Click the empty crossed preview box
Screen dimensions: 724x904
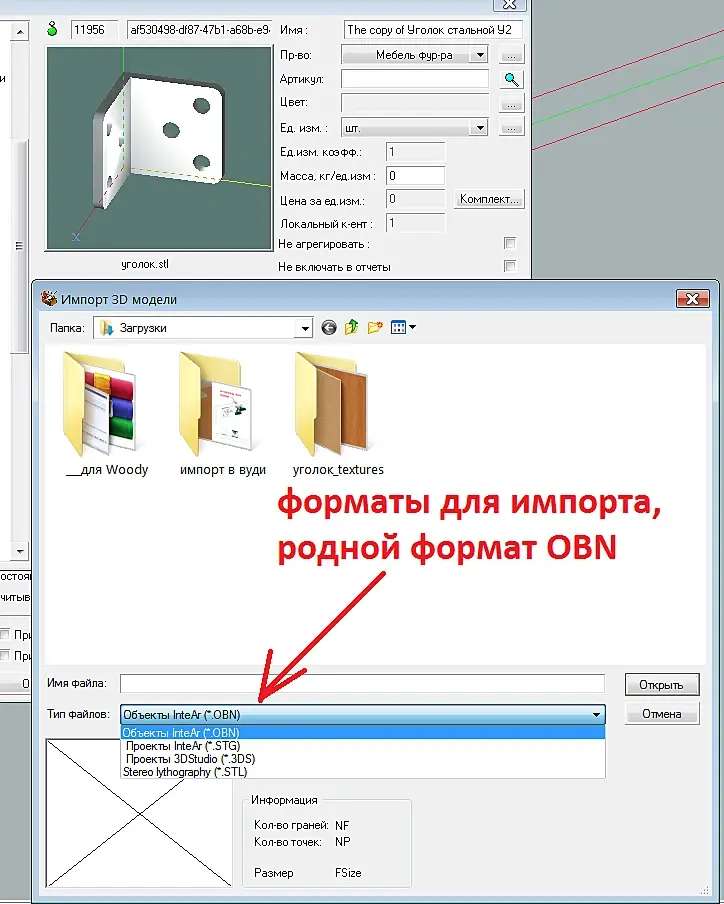tap(139, 813)
